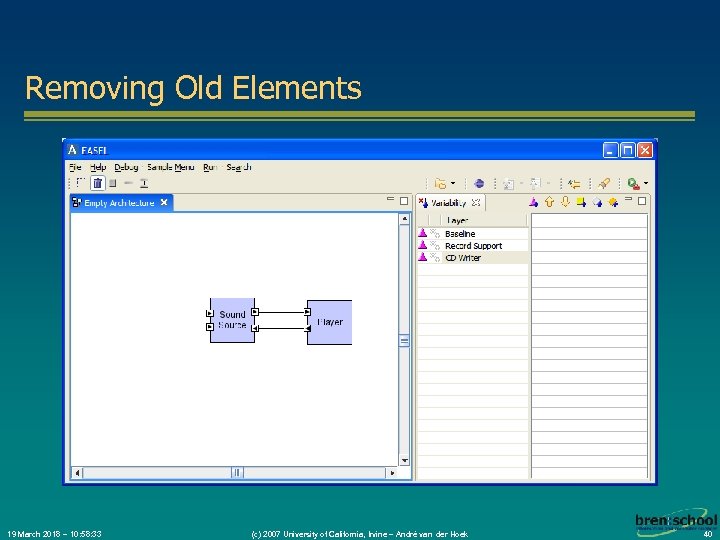Click Sound Source's upper left interface port
The height and width of the screenshot is (540, 720).
[210, 313]
